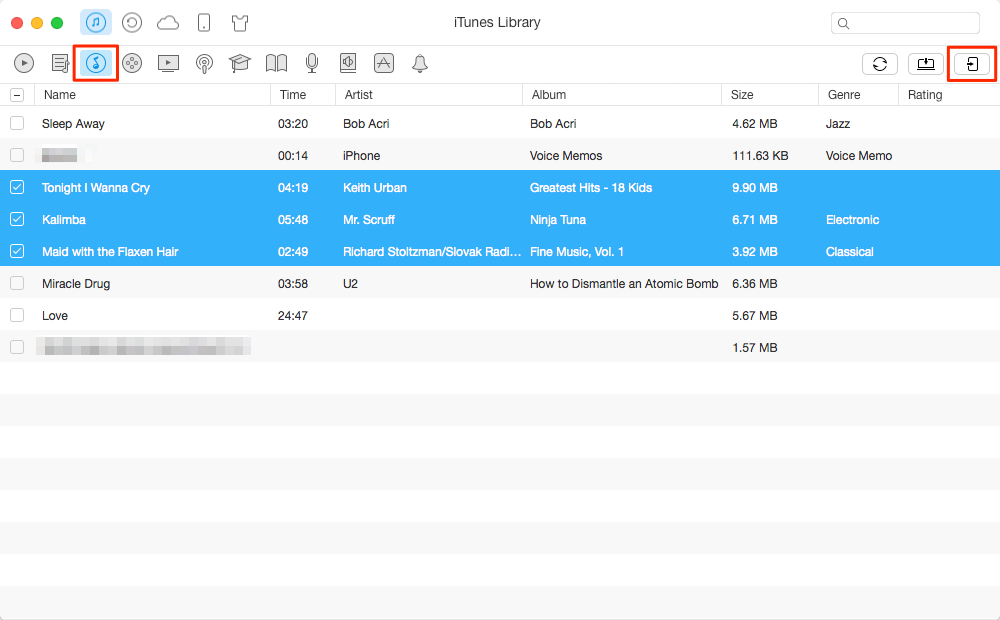Click Maid with the Flaxen Hair title
The width and height of the screenshot is (1000, 620).
[x=110, y=251]
